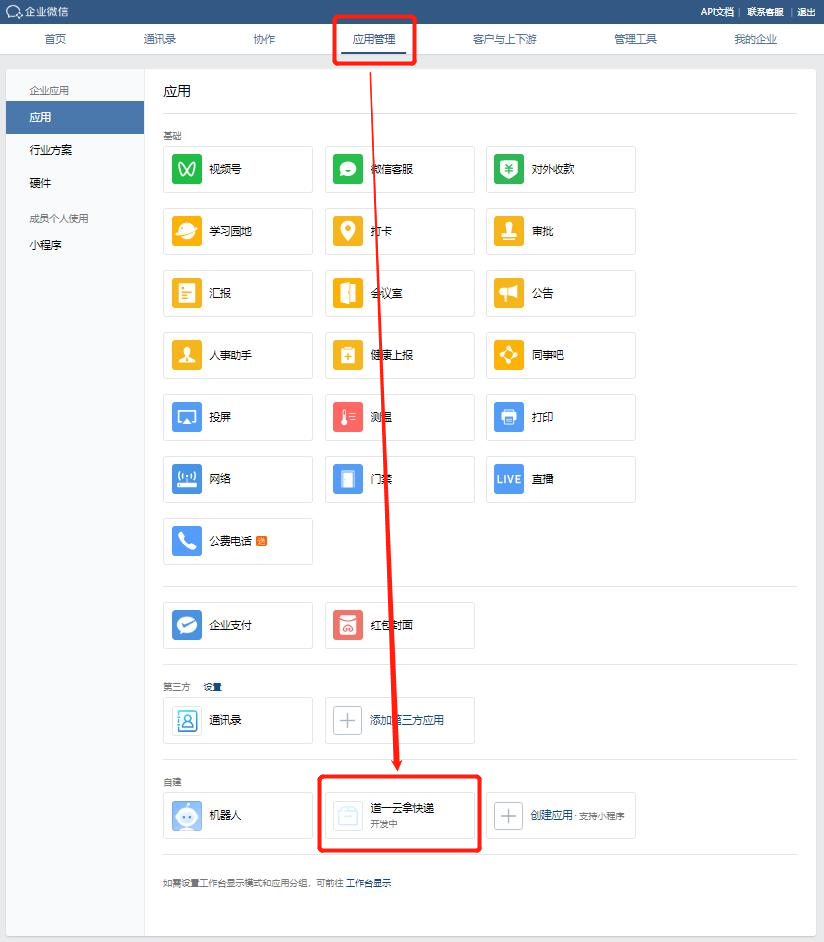824x942 pixels.
Task: Click the 机器人 robot icon
Action: click(x=187, y=815)
